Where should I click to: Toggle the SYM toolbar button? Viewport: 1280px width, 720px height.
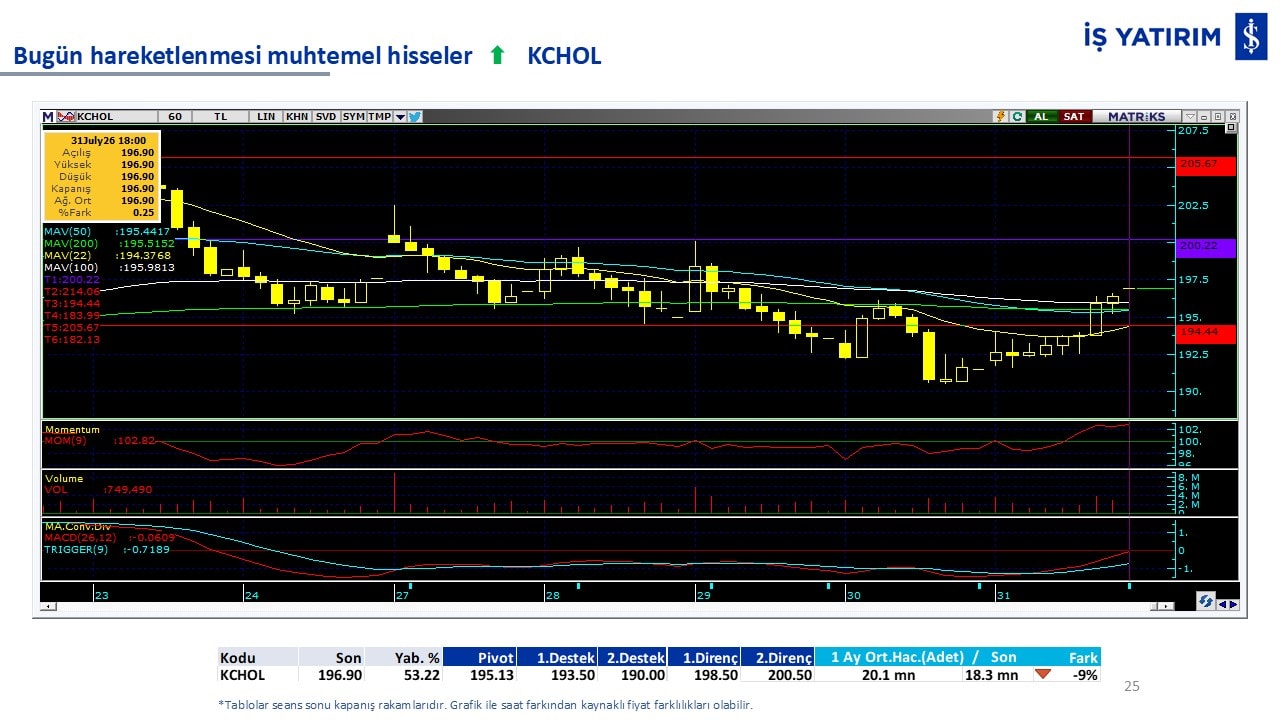[354, 116]
